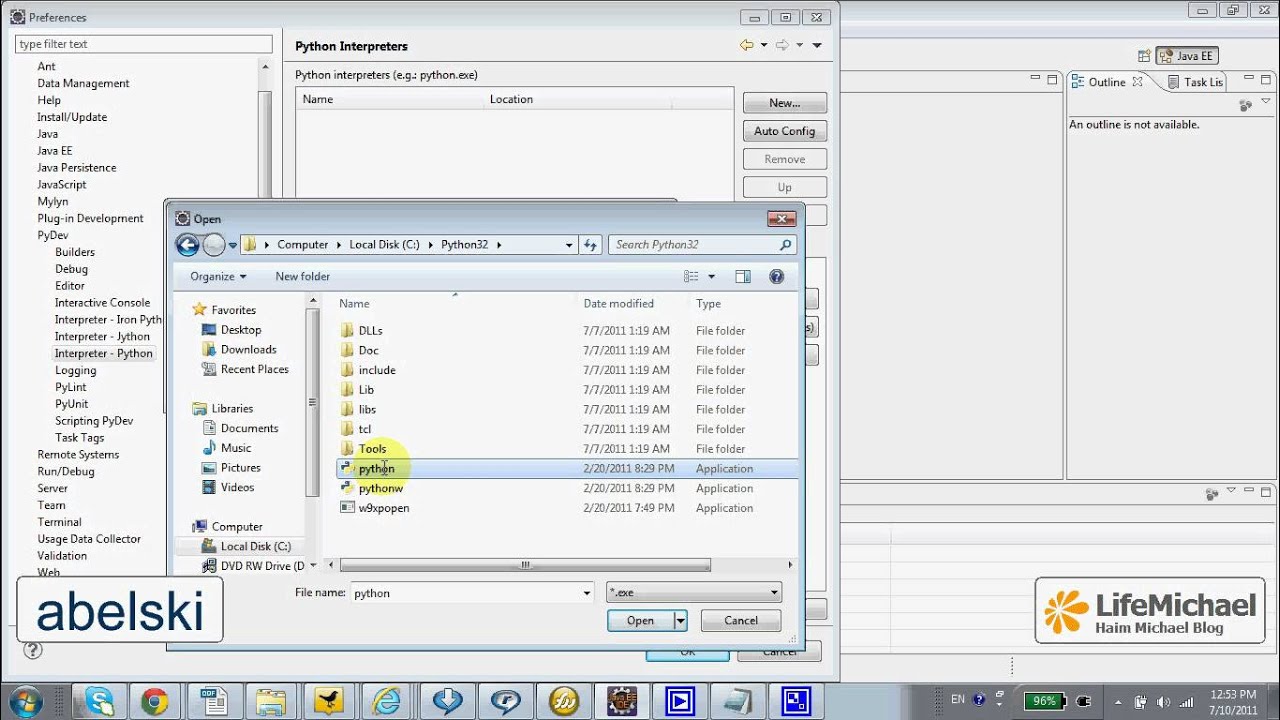Click Cancel in the Open dialog
Image resolution: width=1280 pixels, height=720 pixels.
(x=741, y=621)
